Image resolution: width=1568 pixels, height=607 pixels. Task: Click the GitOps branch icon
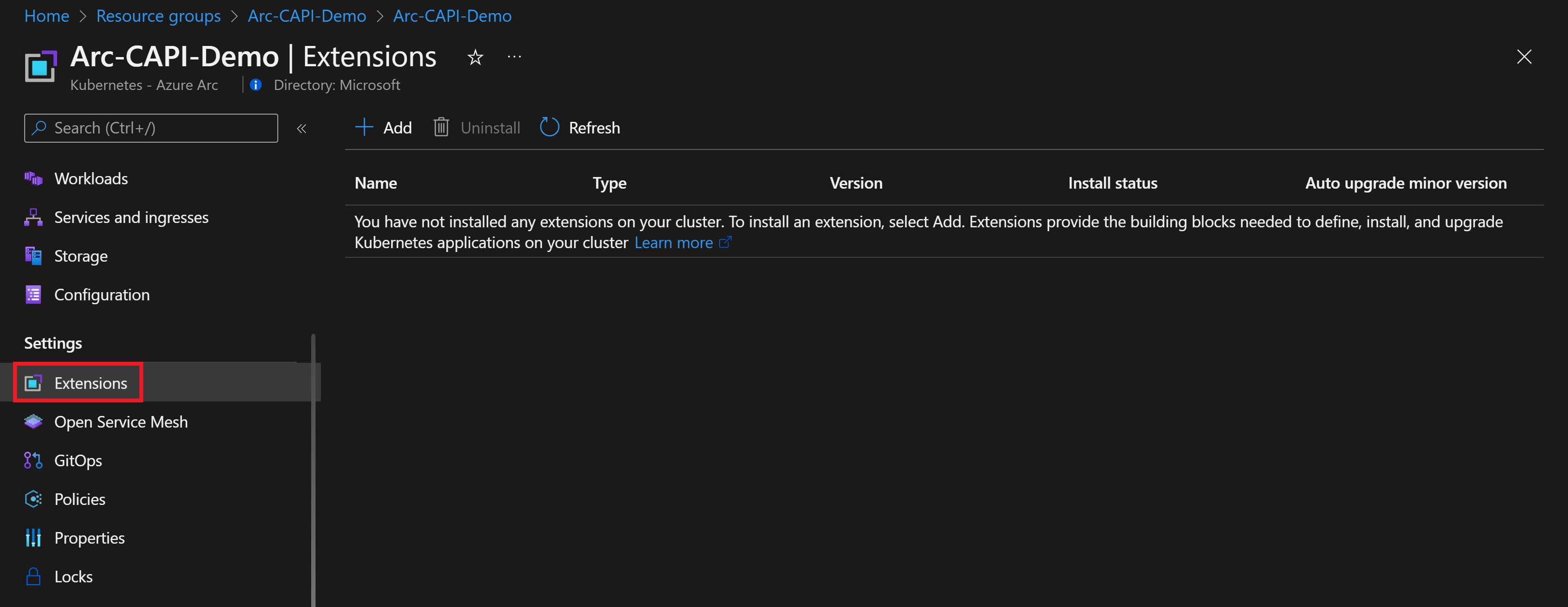click(33, 460)
